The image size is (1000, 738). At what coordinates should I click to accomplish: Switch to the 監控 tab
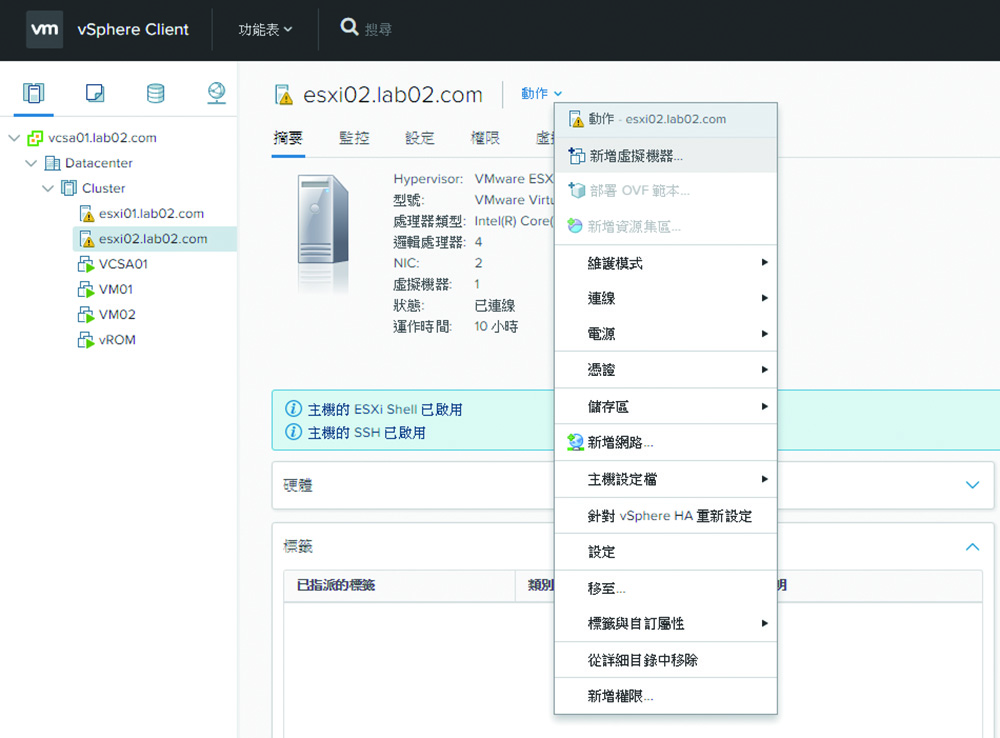[354, 138]
